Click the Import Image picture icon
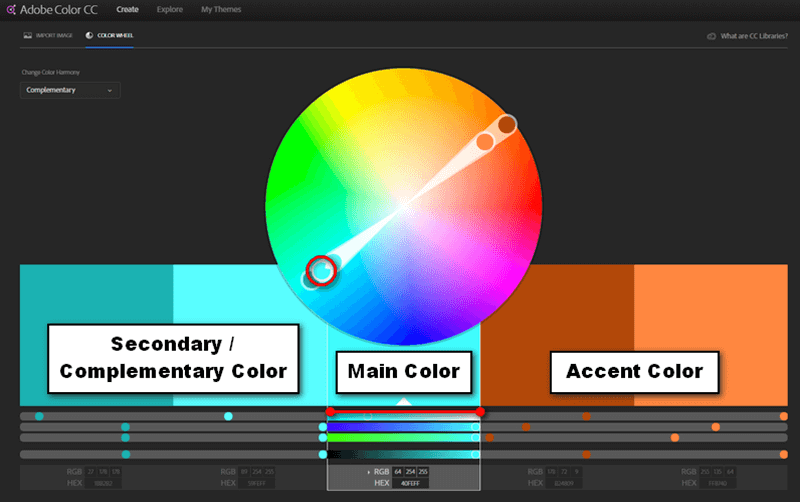800x502 pixels. click(x=27, y=34)
